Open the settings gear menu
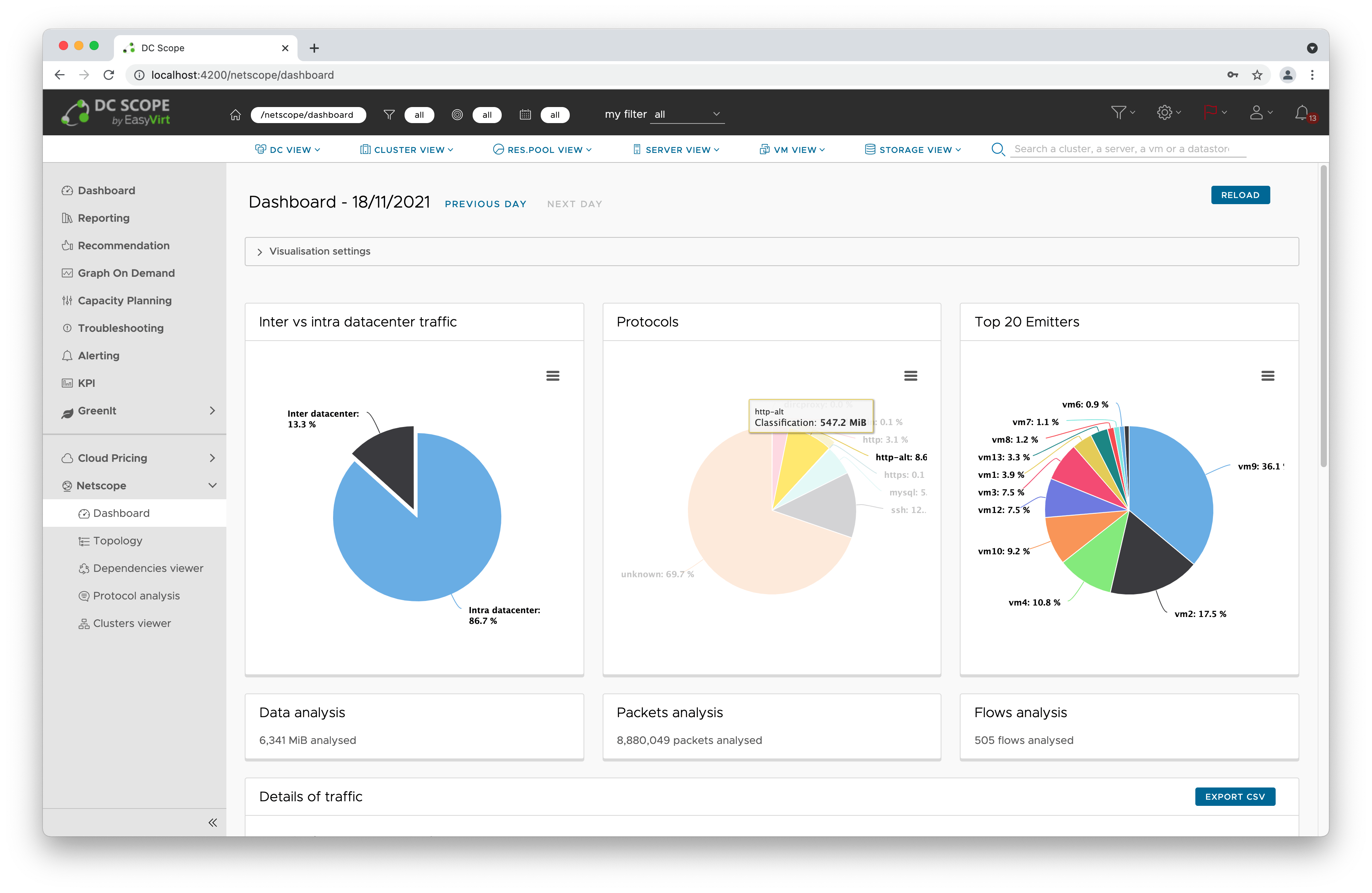Screen dimensions: 1372x893 pos(1169,112)
